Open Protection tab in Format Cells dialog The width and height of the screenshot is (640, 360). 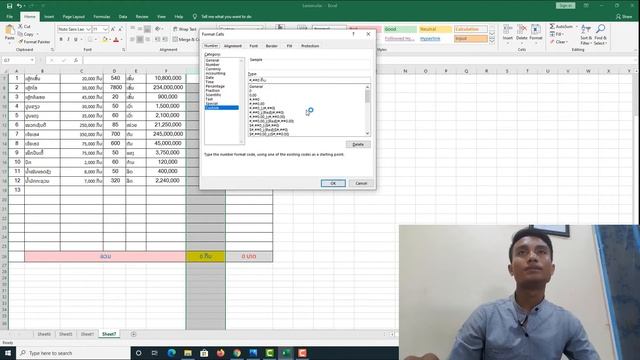(x=310, y=46)
